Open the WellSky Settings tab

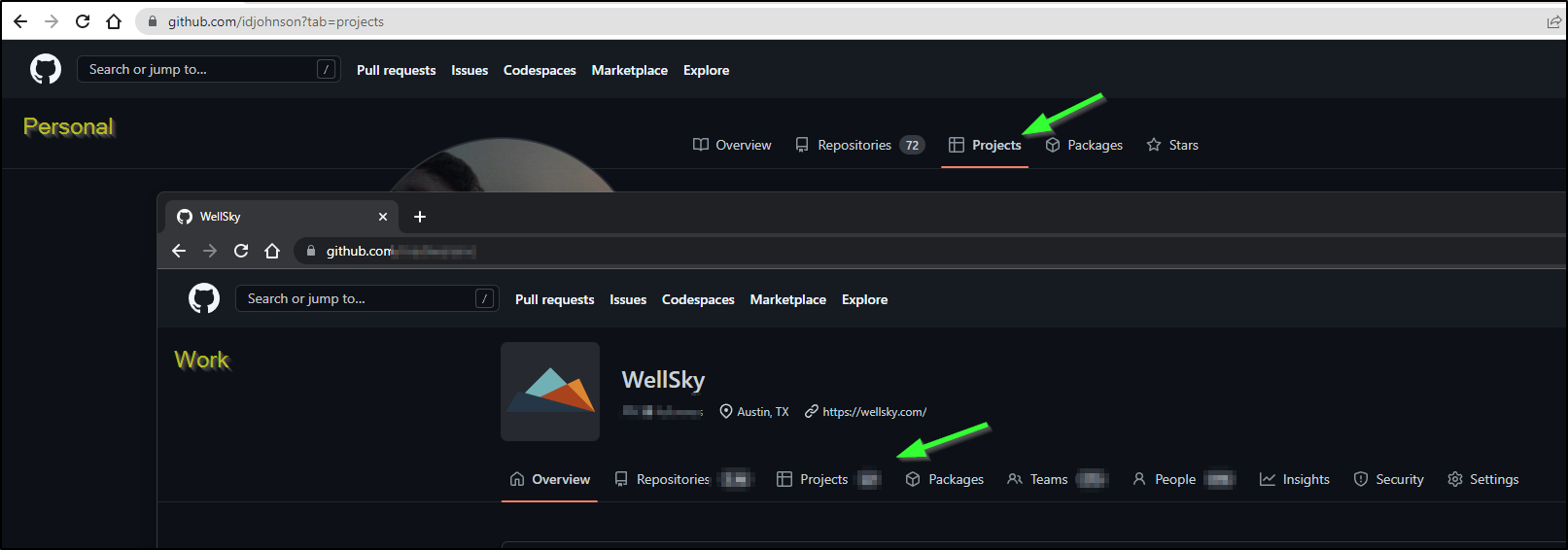(1482, 479)
